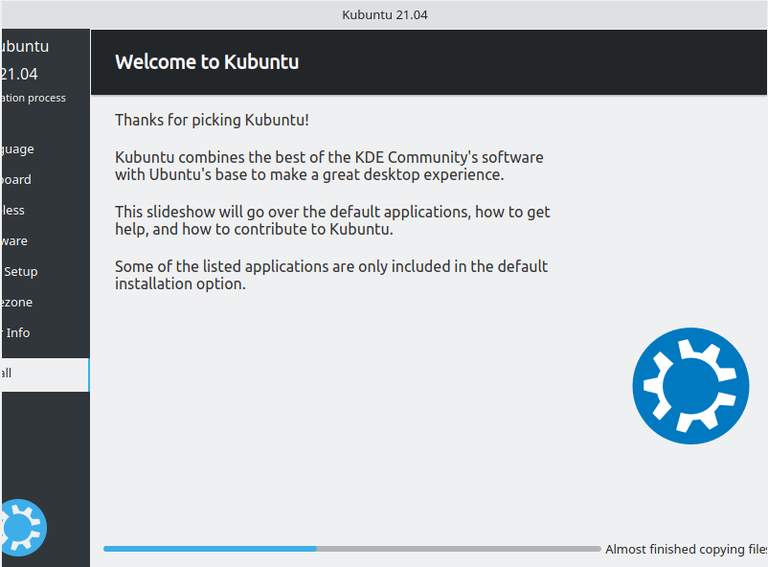Open the User Info step
This screenshot has height=567, width=768.
[x=17, y=332]
